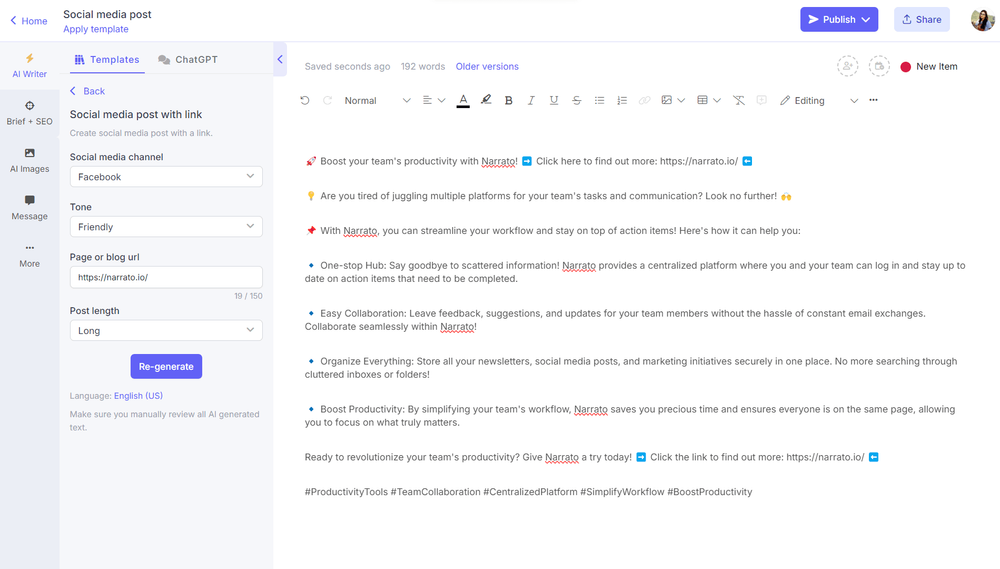Open the Brief + SEO tool
The image size is (1000, 569).
pyautogui.click(x=29, y=113)
